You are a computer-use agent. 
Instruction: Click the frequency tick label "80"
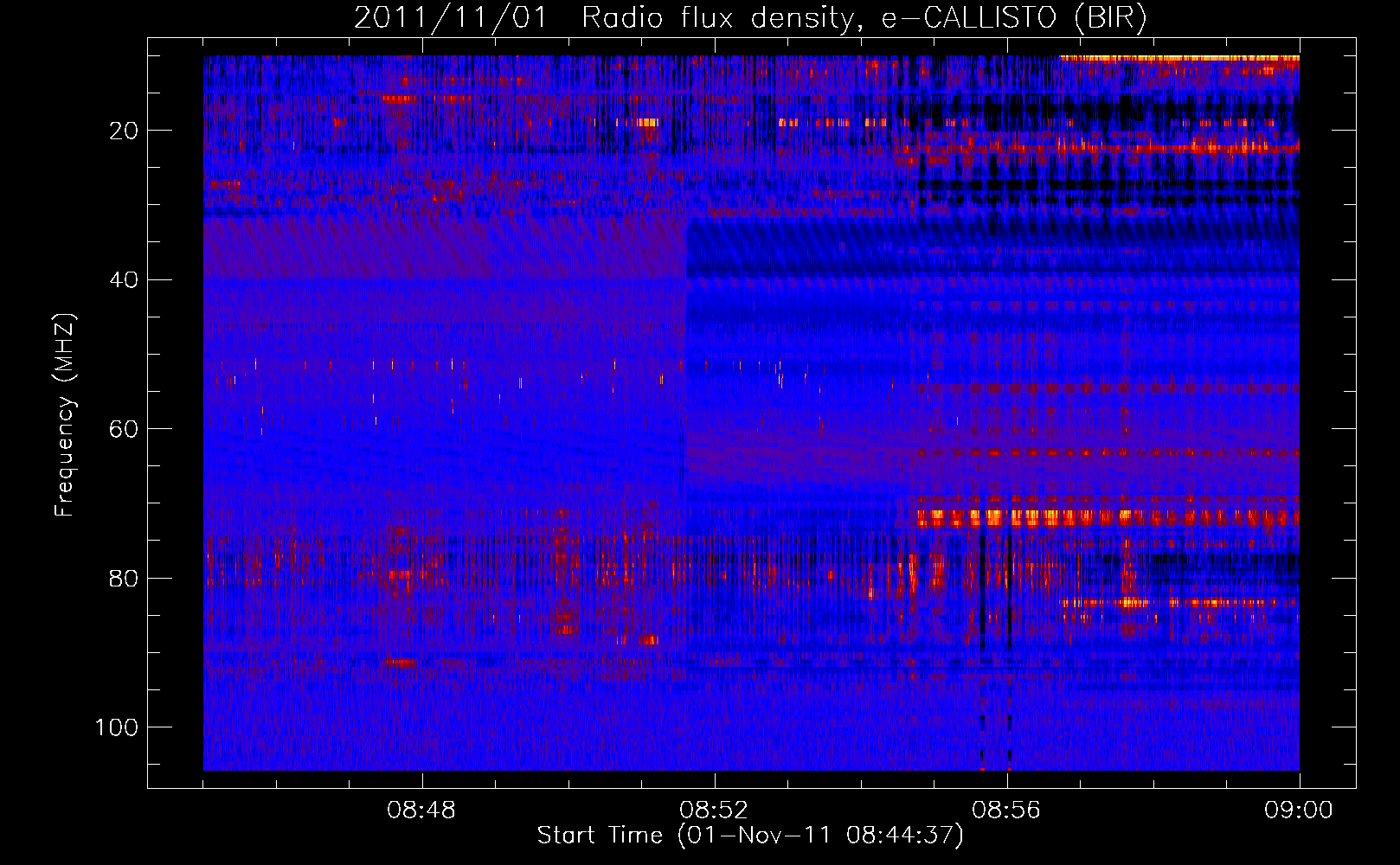(x=125, y=579)
